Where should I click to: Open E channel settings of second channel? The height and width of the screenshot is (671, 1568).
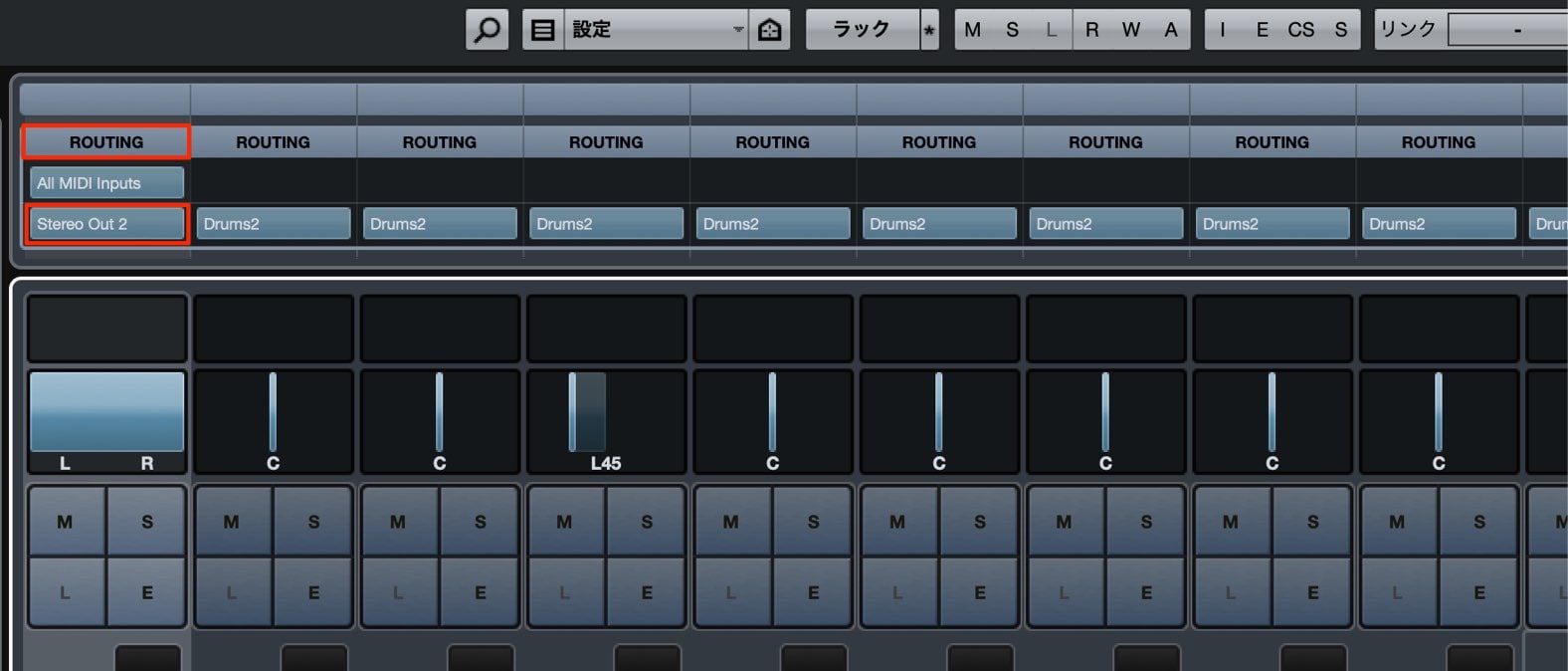coord(313,592)
